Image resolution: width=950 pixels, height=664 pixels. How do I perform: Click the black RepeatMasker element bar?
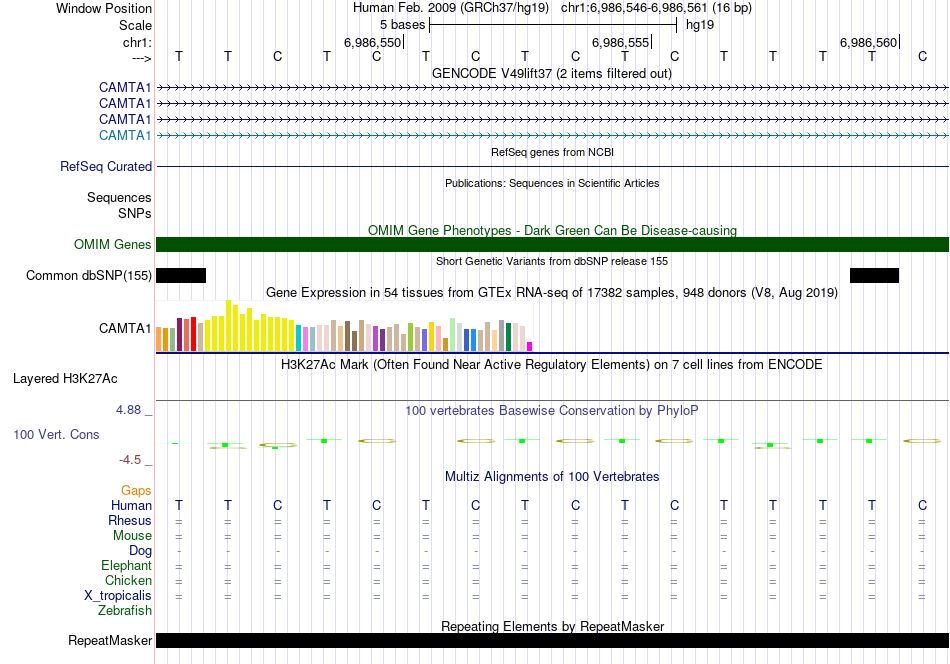[552, 640]
